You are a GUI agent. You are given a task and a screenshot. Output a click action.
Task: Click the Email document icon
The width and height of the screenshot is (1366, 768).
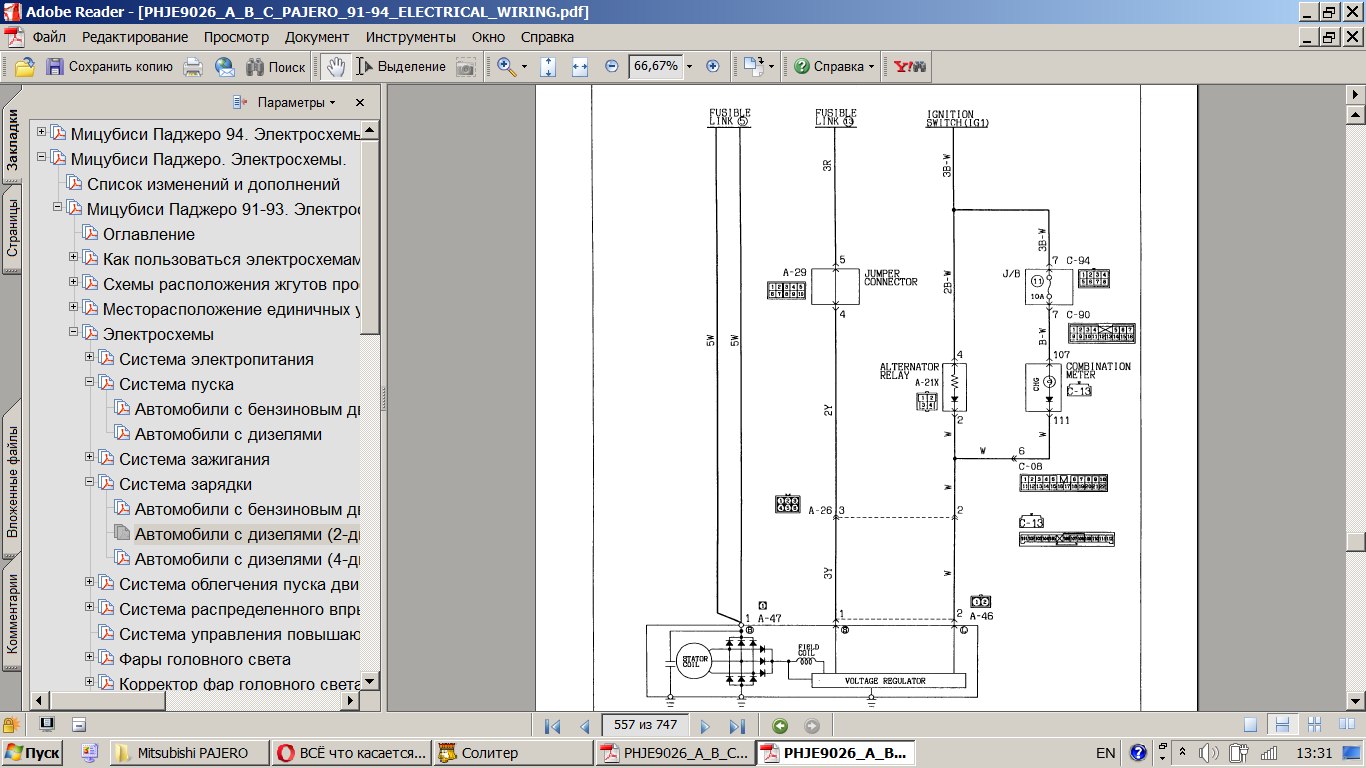tap(225, 67)
